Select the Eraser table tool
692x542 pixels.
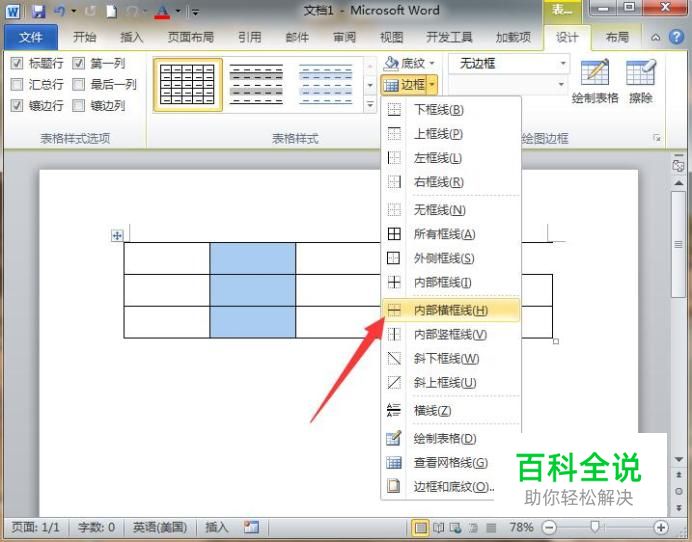(641, 82)
